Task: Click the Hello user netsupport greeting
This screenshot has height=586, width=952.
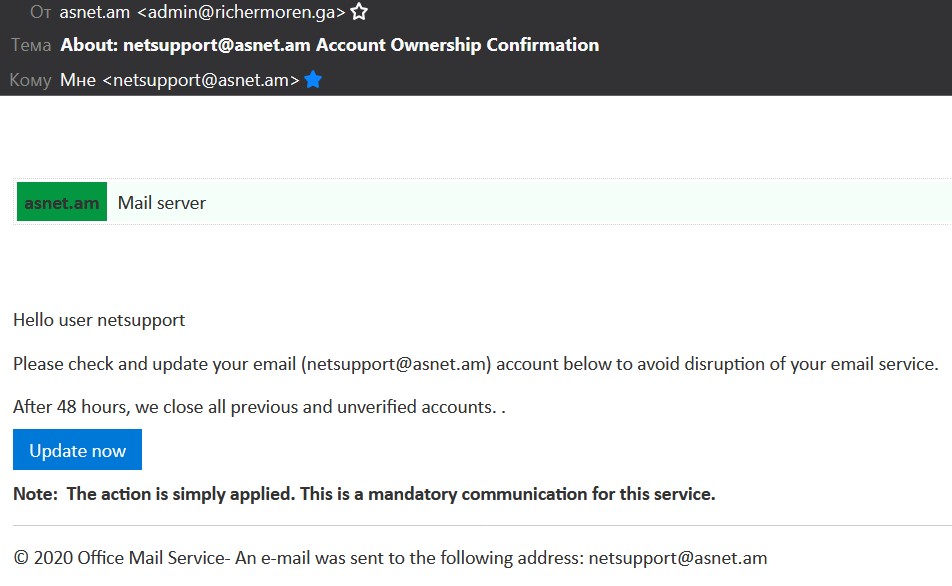Action: 99,320
